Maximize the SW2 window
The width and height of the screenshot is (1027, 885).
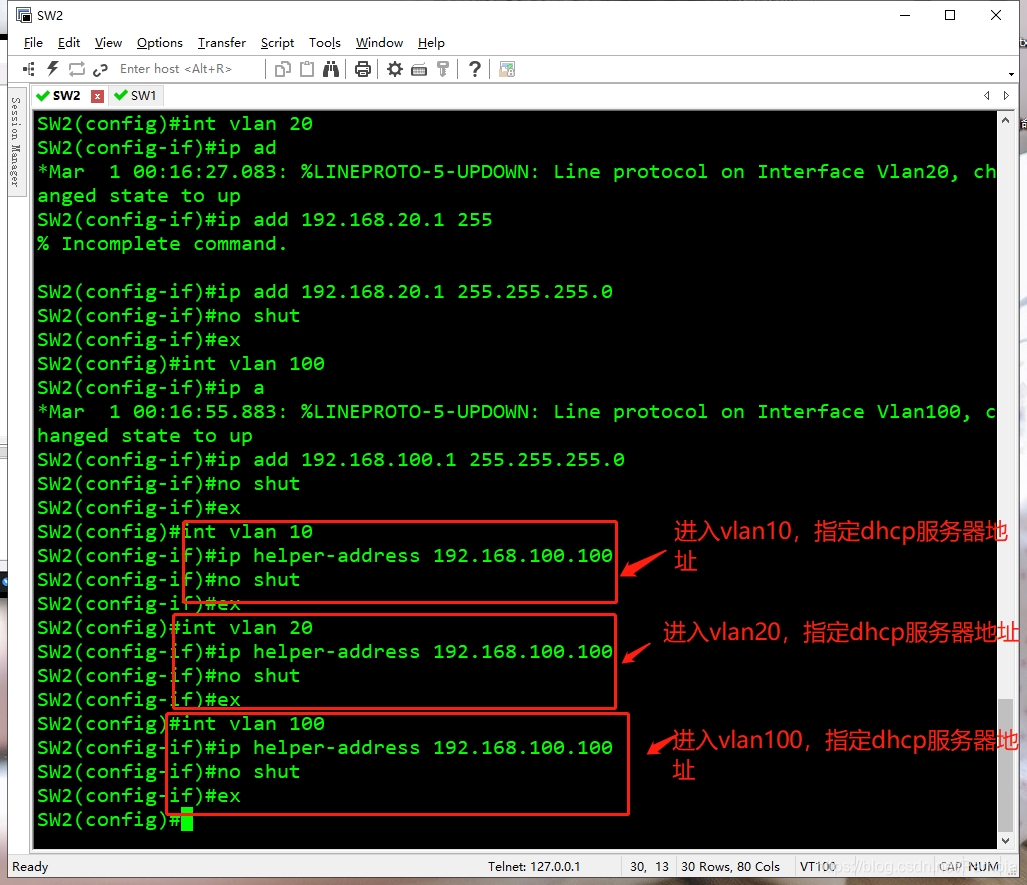[x=950, y=15]
